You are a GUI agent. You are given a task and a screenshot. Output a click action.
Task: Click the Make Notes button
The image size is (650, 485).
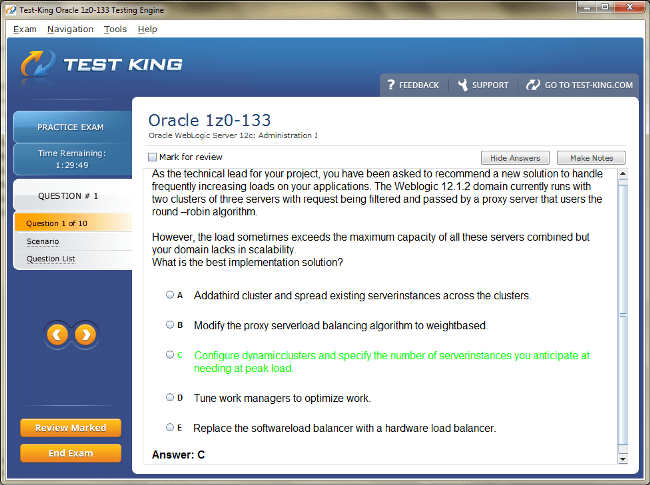click(592, 158)
